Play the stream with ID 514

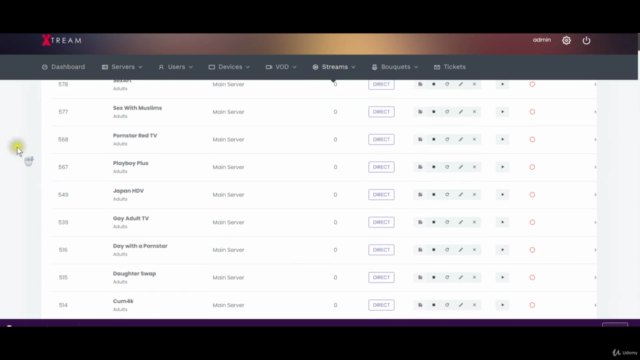(502, 305)
